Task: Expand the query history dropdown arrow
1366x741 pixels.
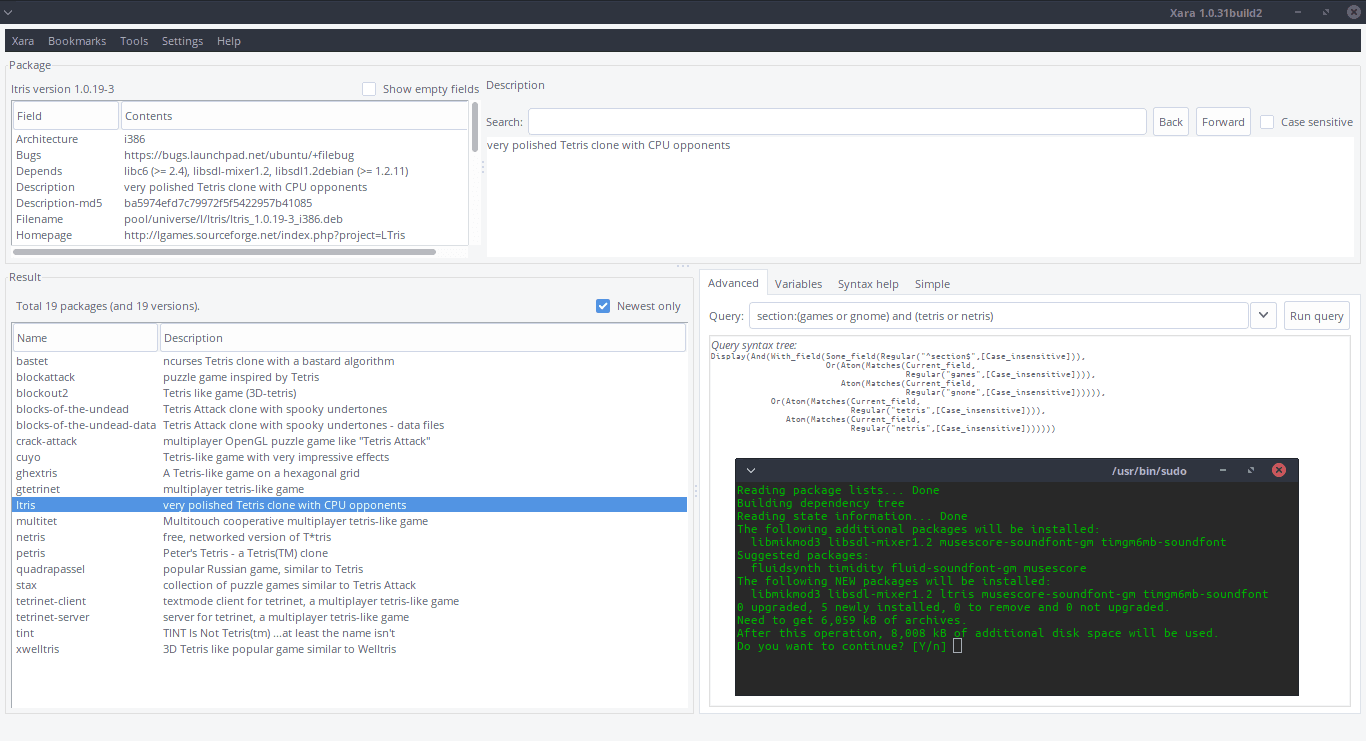Action: pyautogui.click(x=1263, y=316)
